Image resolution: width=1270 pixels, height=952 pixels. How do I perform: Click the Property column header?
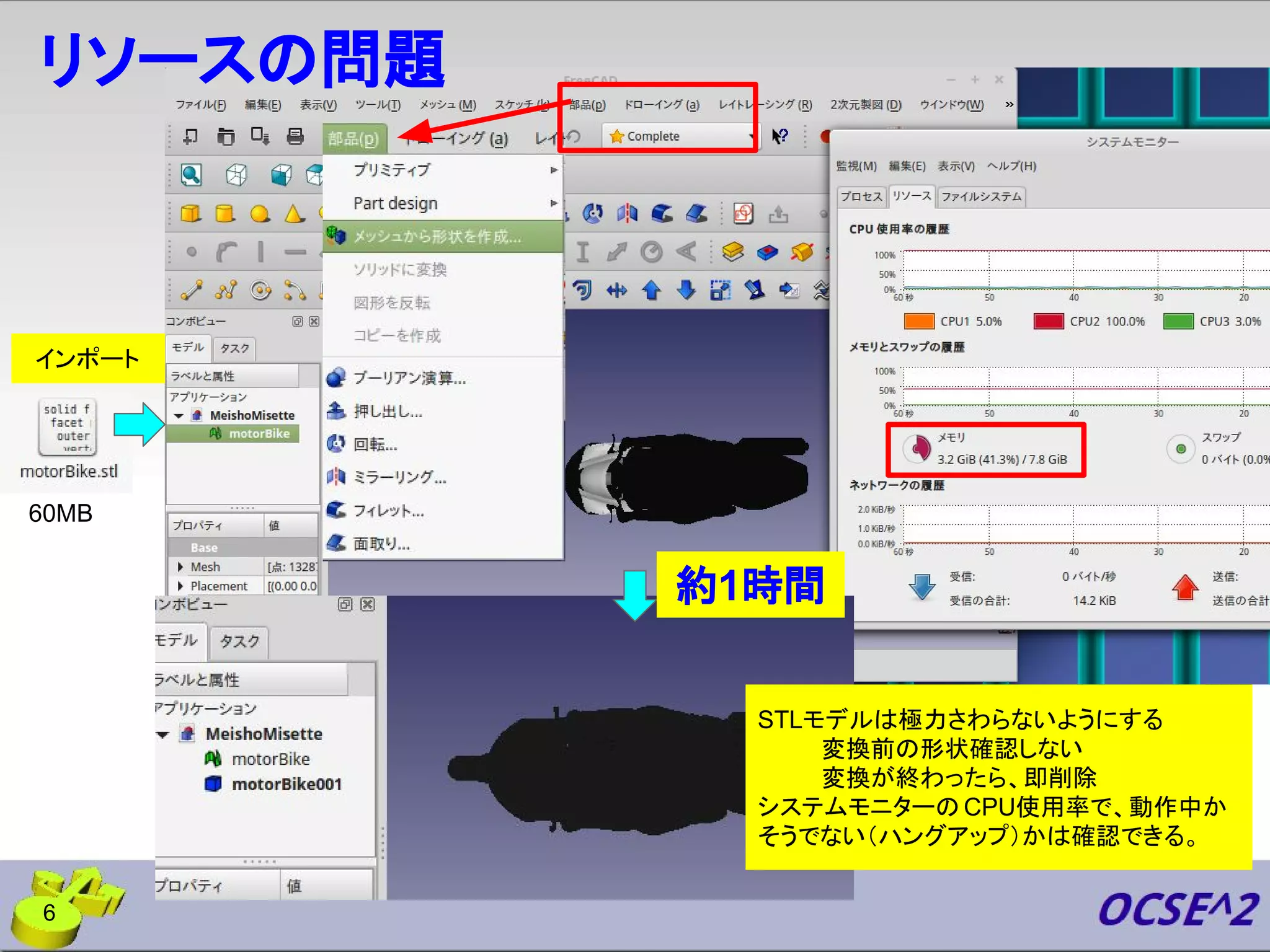click(215, 525)
